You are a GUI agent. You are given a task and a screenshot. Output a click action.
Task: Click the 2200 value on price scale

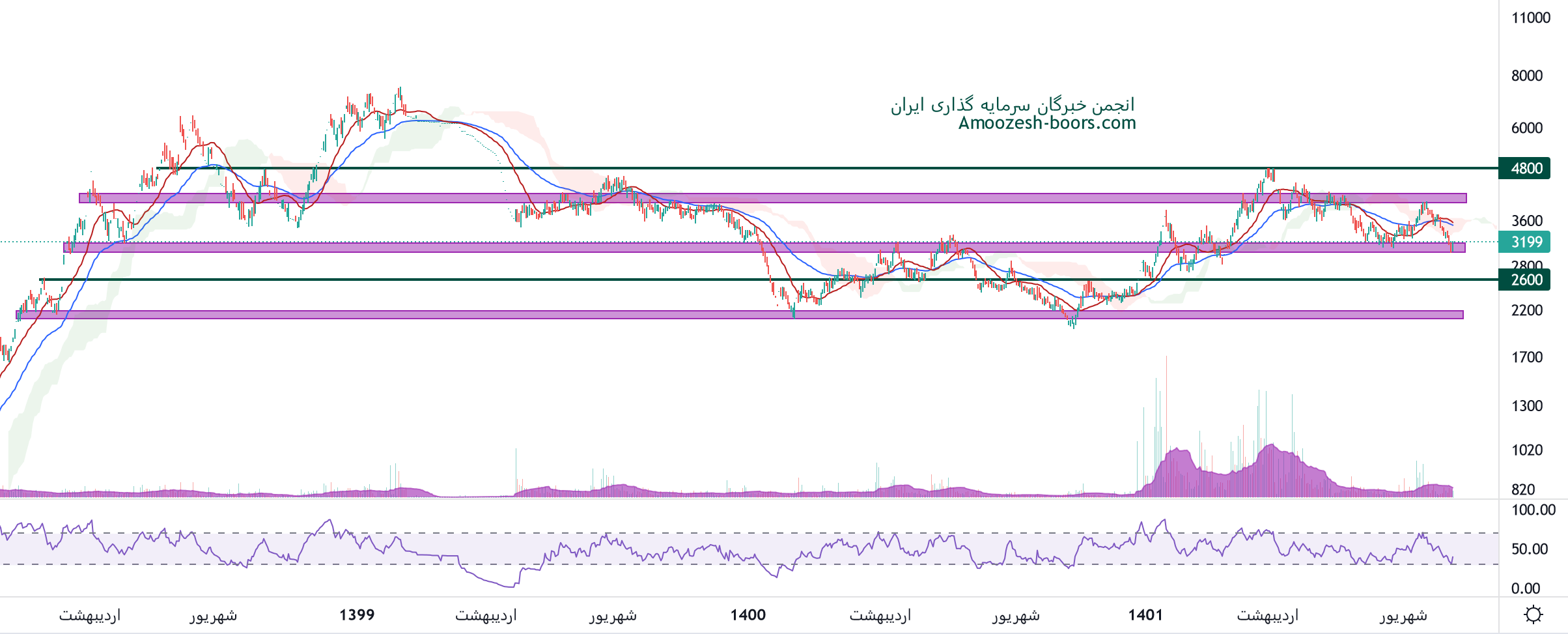click(x=1526, y=310)
